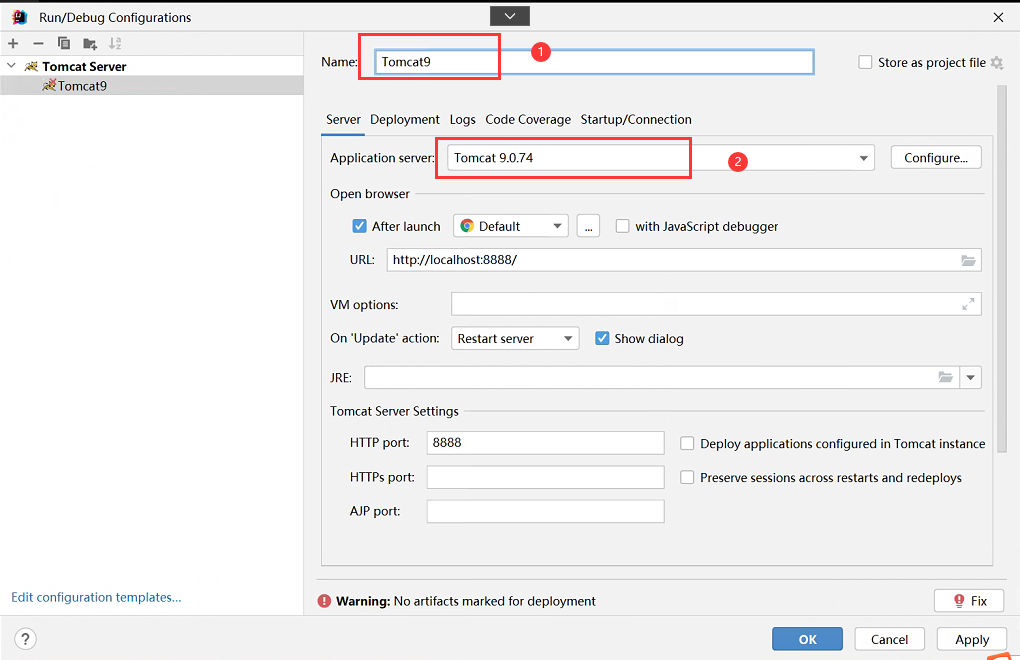Enable Deploy applications configured in Tomcat instance
Viewport: 1020px width, 660px height.
[x=687, y=443]
